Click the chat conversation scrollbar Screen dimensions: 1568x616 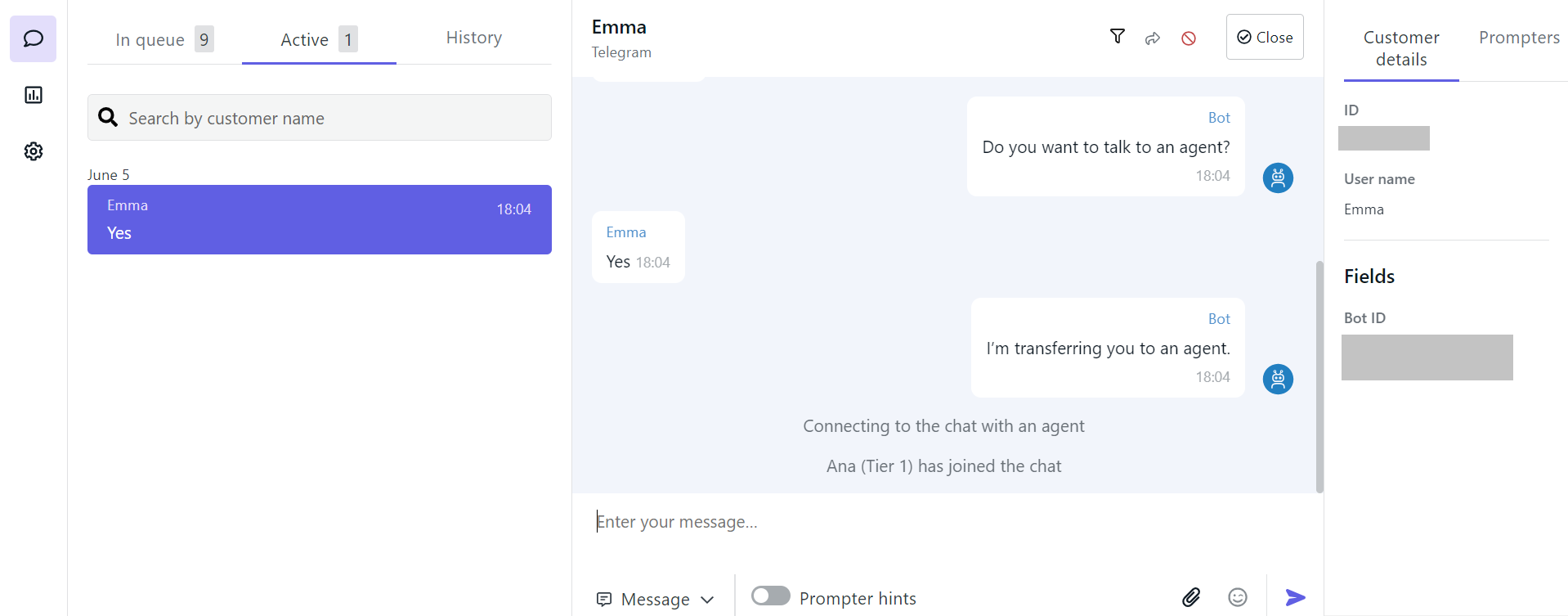tap(1319, 376)
